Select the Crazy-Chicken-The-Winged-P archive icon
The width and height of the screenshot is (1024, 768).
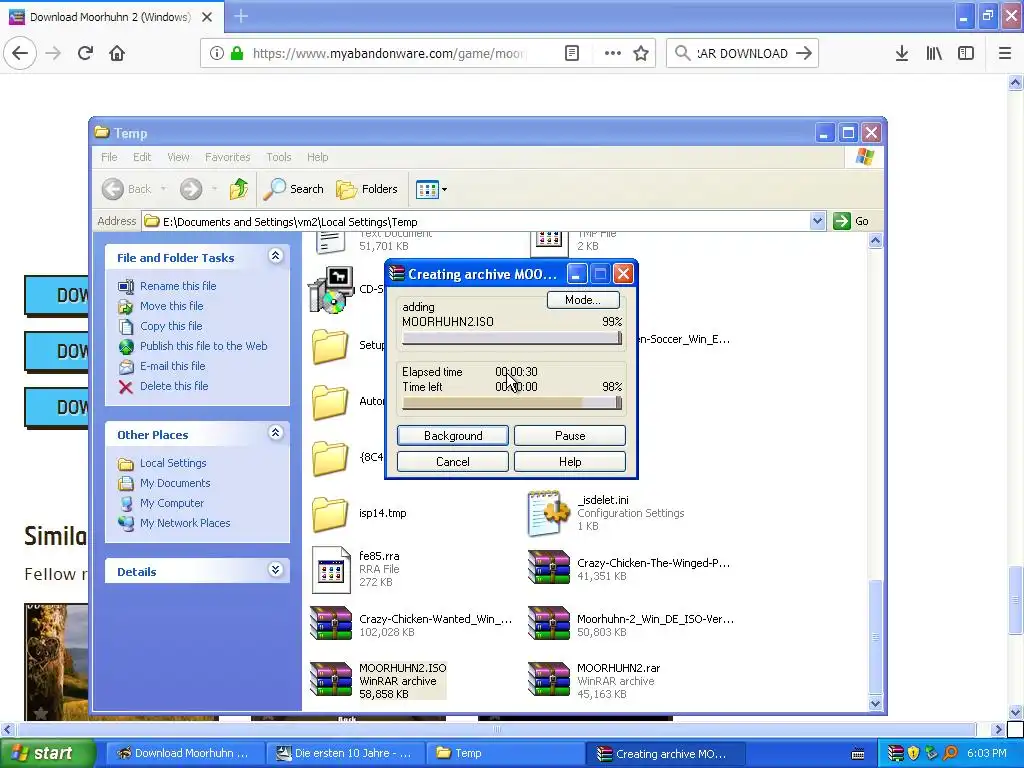[x=549, y=568]
